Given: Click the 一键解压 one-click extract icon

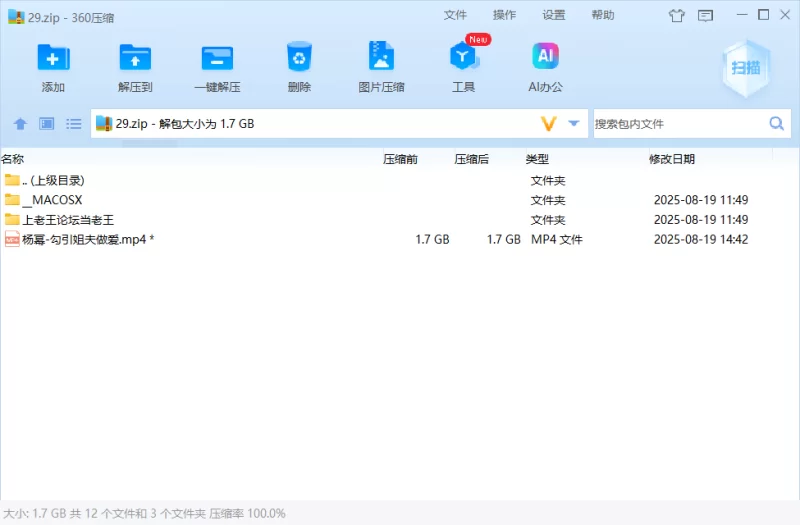Looking at the screenshot, I should [217, 57].
